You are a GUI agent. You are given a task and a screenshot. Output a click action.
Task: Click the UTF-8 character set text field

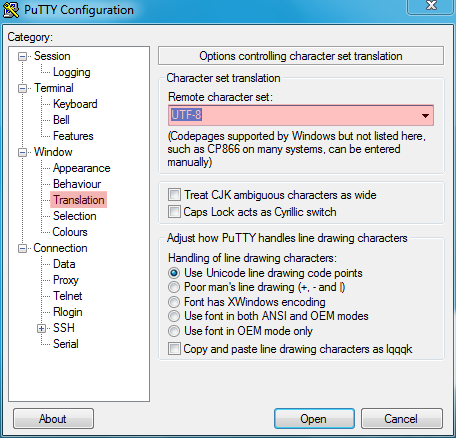pyautogui.click(x=293, y=115)
